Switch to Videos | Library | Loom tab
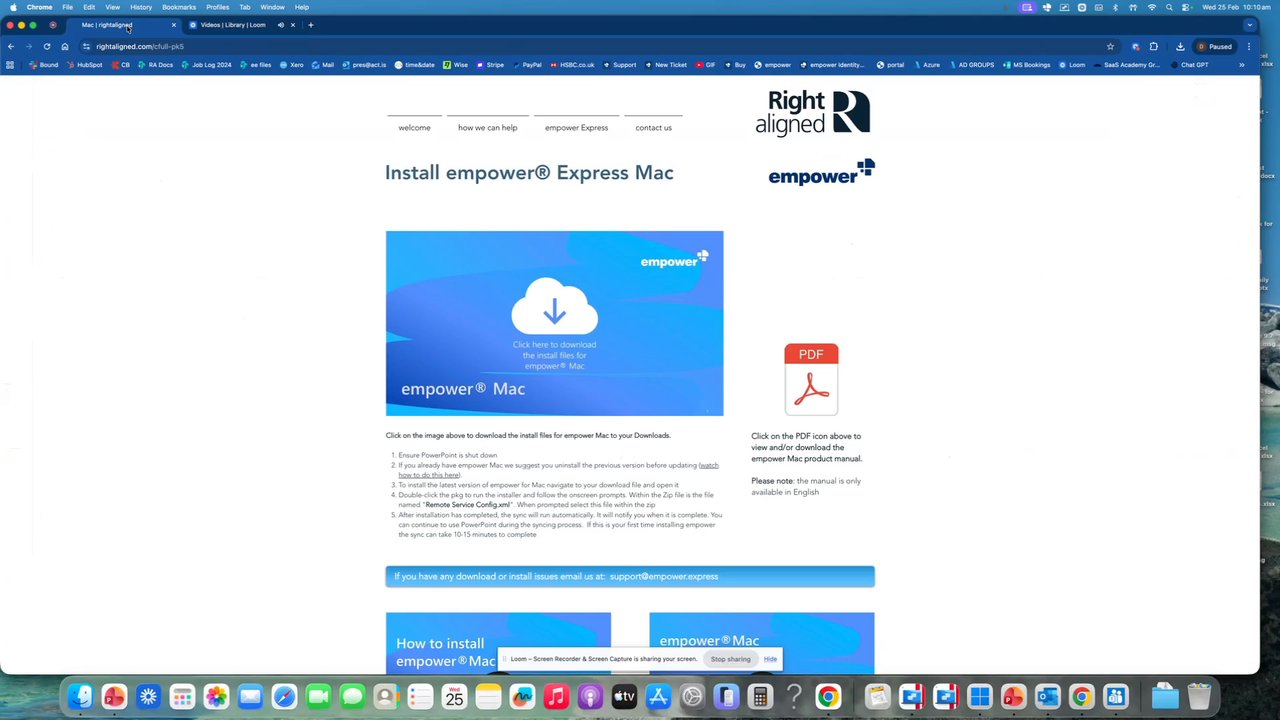This screenshot has width=1280, height=720. pyautogui.click(x=233, y=25)
